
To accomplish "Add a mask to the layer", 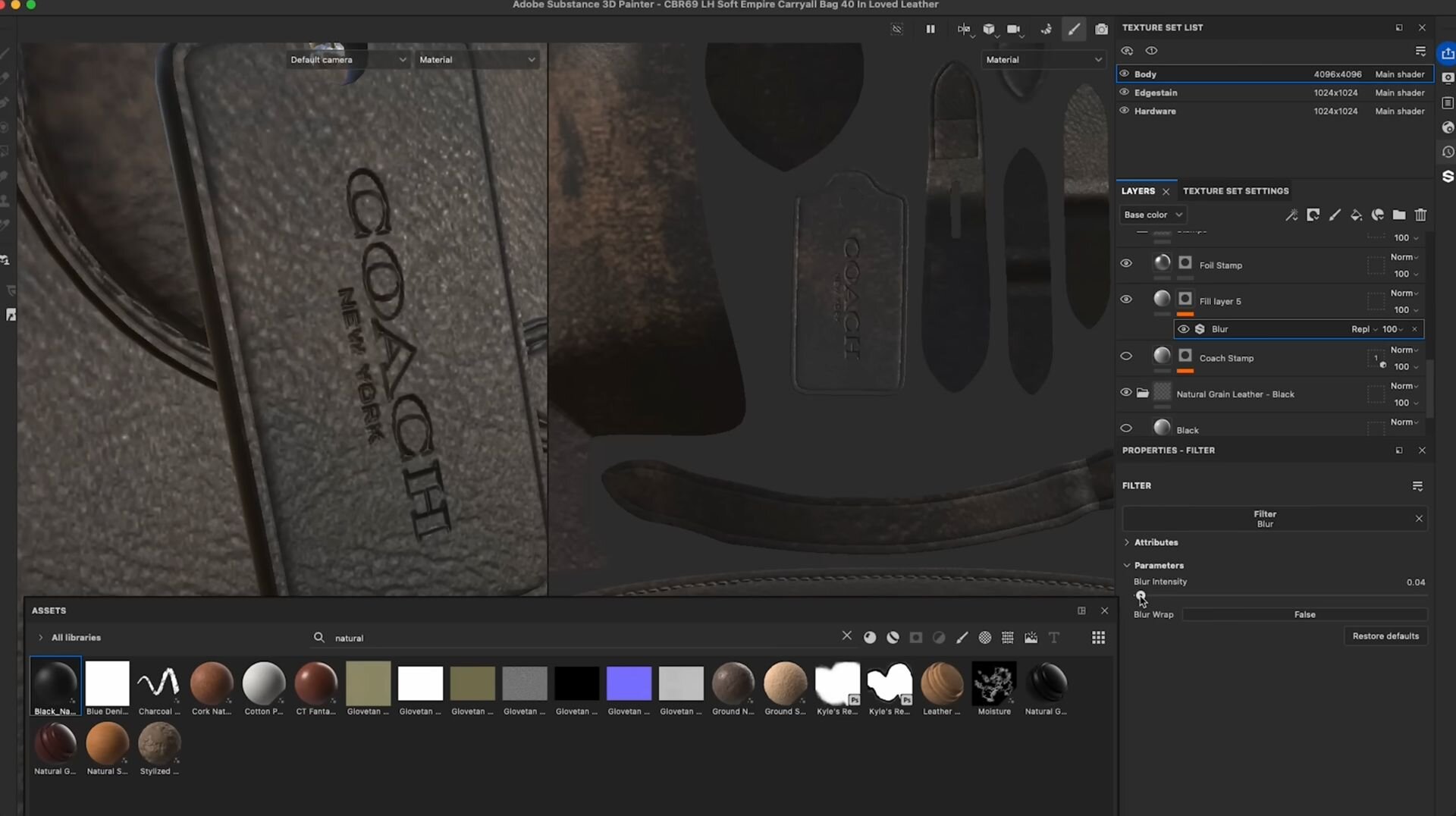I will point(1313,215).
